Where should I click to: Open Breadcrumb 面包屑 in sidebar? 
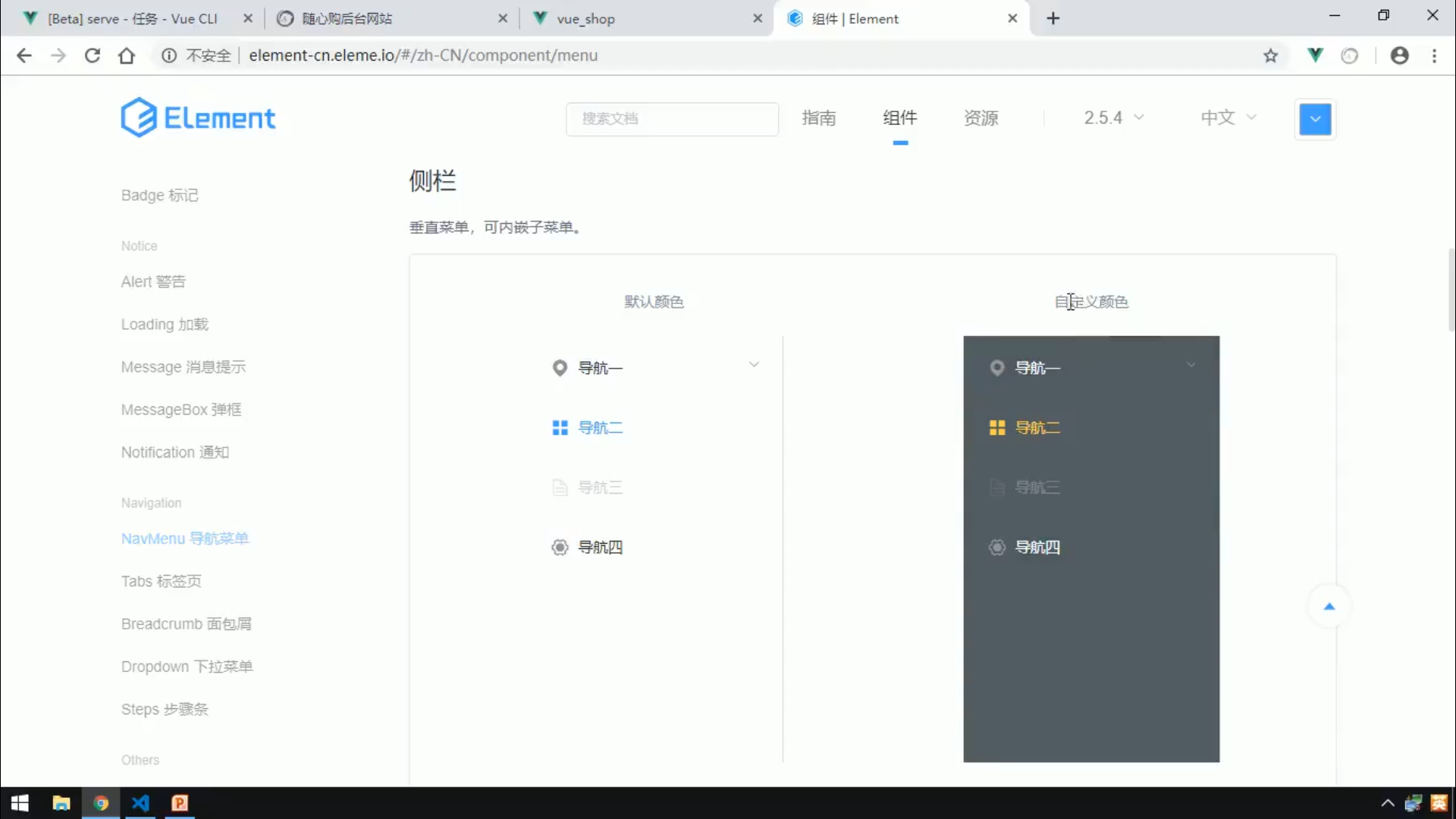(187, 623)
